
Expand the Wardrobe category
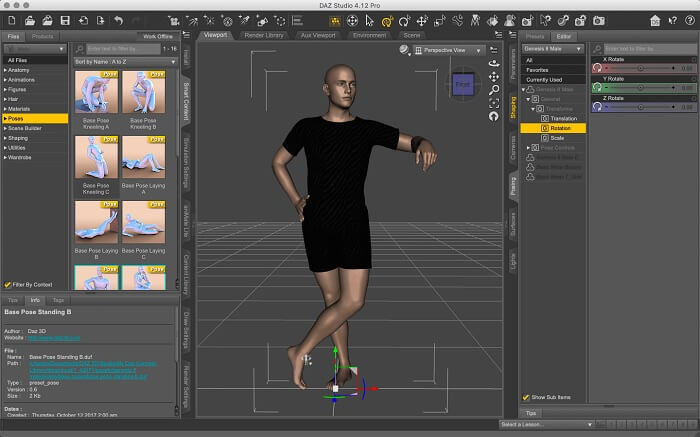point(5,158)
